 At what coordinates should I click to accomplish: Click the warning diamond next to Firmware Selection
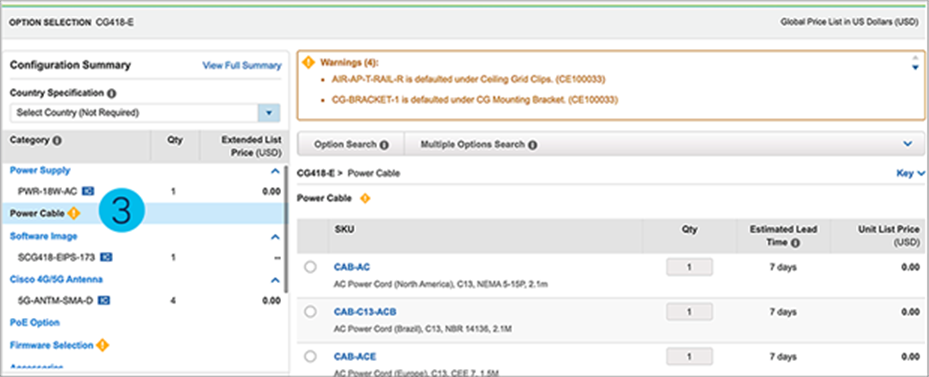(102, 345)
